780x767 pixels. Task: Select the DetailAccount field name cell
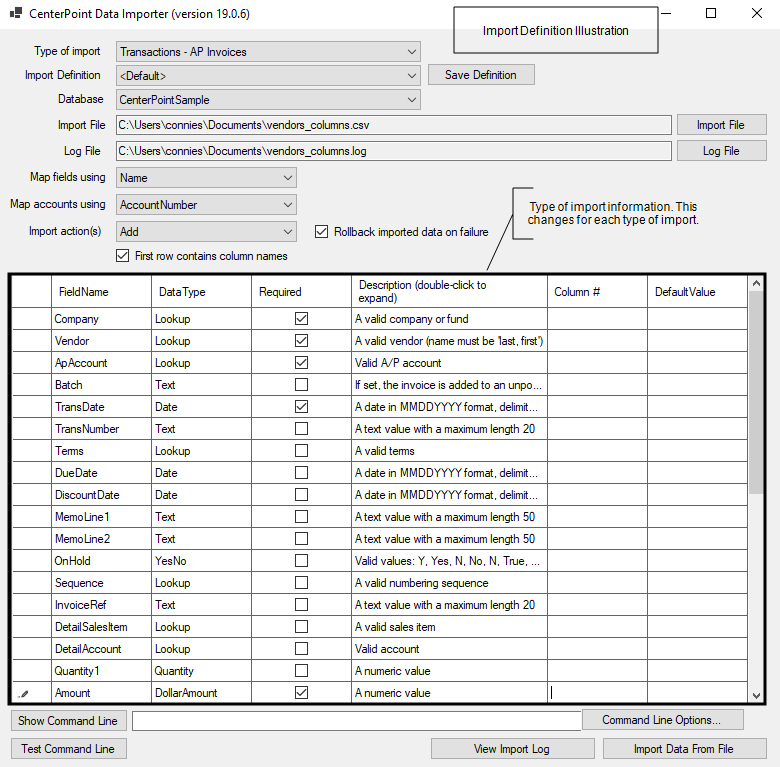(x=101, y=649)
